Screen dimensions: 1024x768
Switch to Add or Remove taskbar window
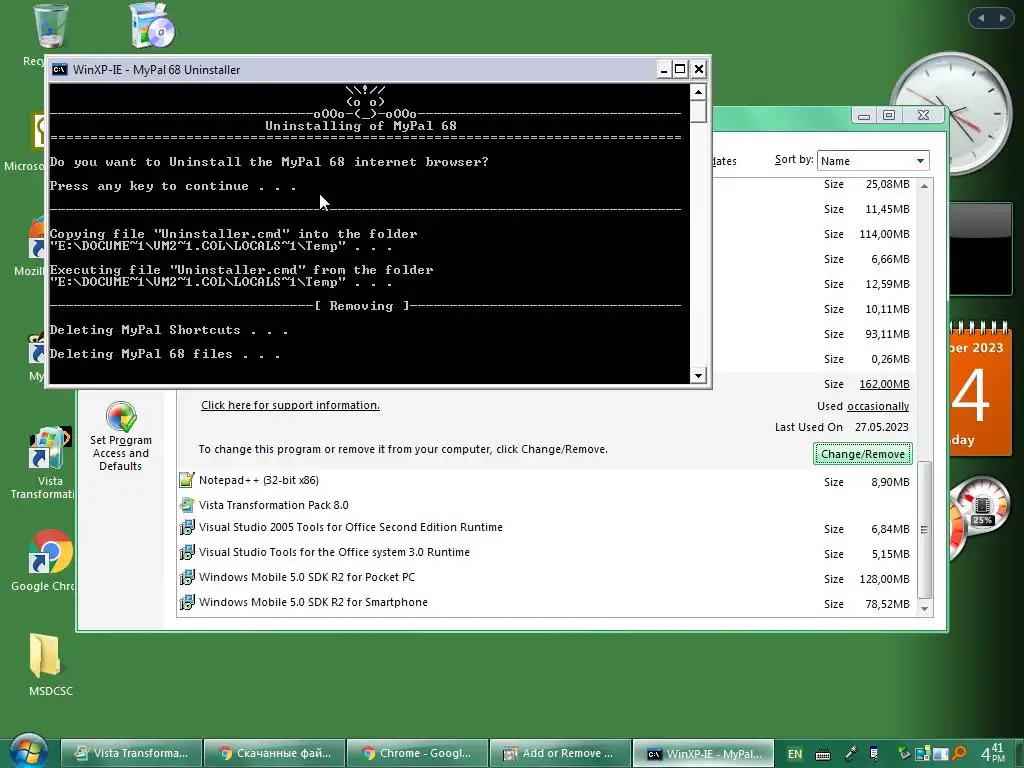click(560, 753)
